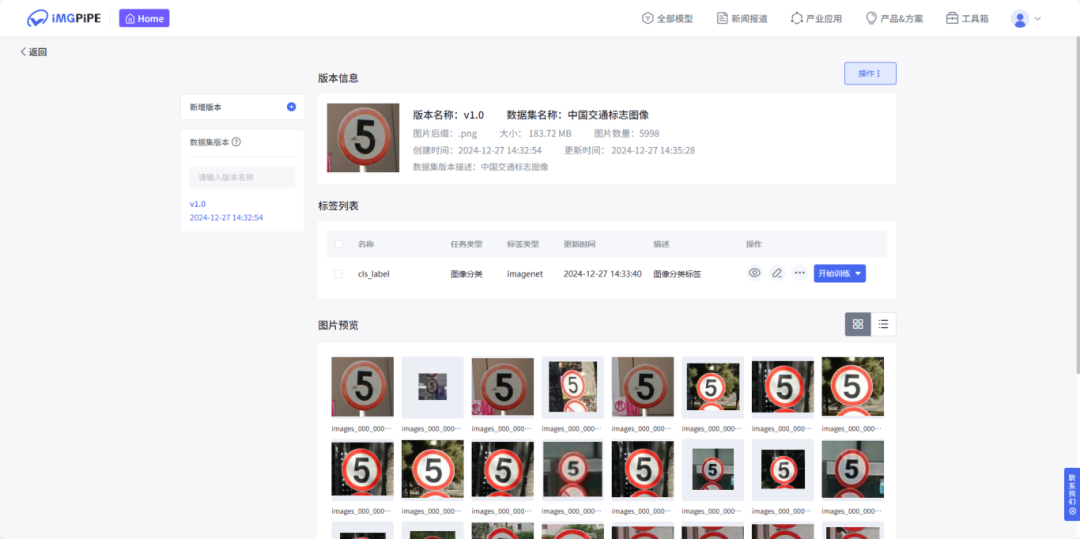The height and width of the screenshot is (539, 1080).
Task: Click the imagenet label type cell
Action: pos(525,274)
